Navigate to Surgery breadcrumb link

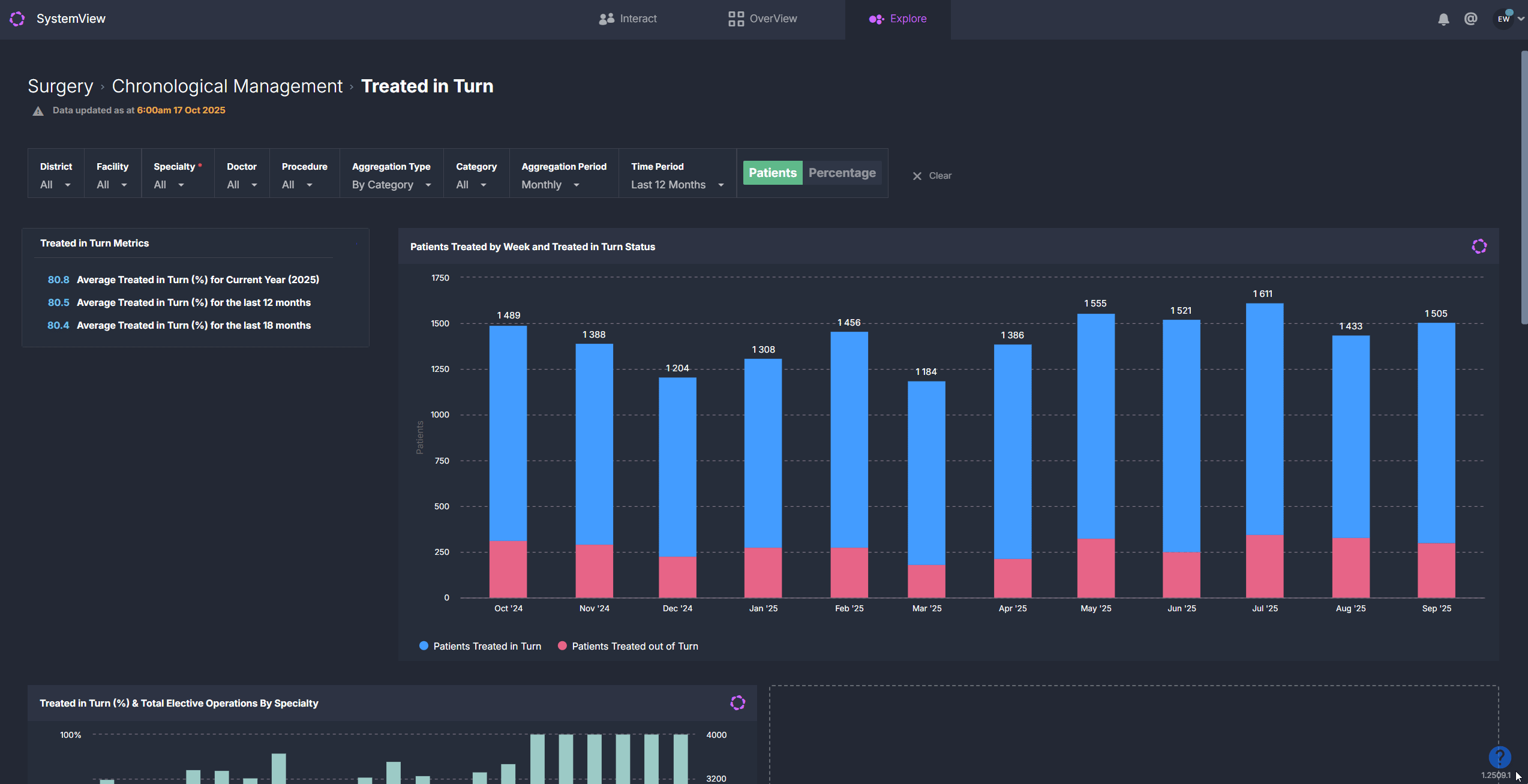pos(61,86)
